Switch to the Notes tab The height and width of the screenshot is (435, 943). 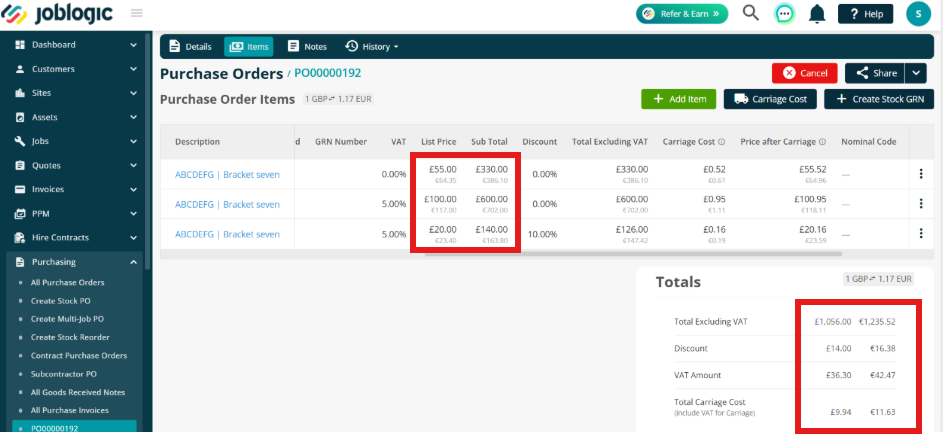[x=307, y=46]
